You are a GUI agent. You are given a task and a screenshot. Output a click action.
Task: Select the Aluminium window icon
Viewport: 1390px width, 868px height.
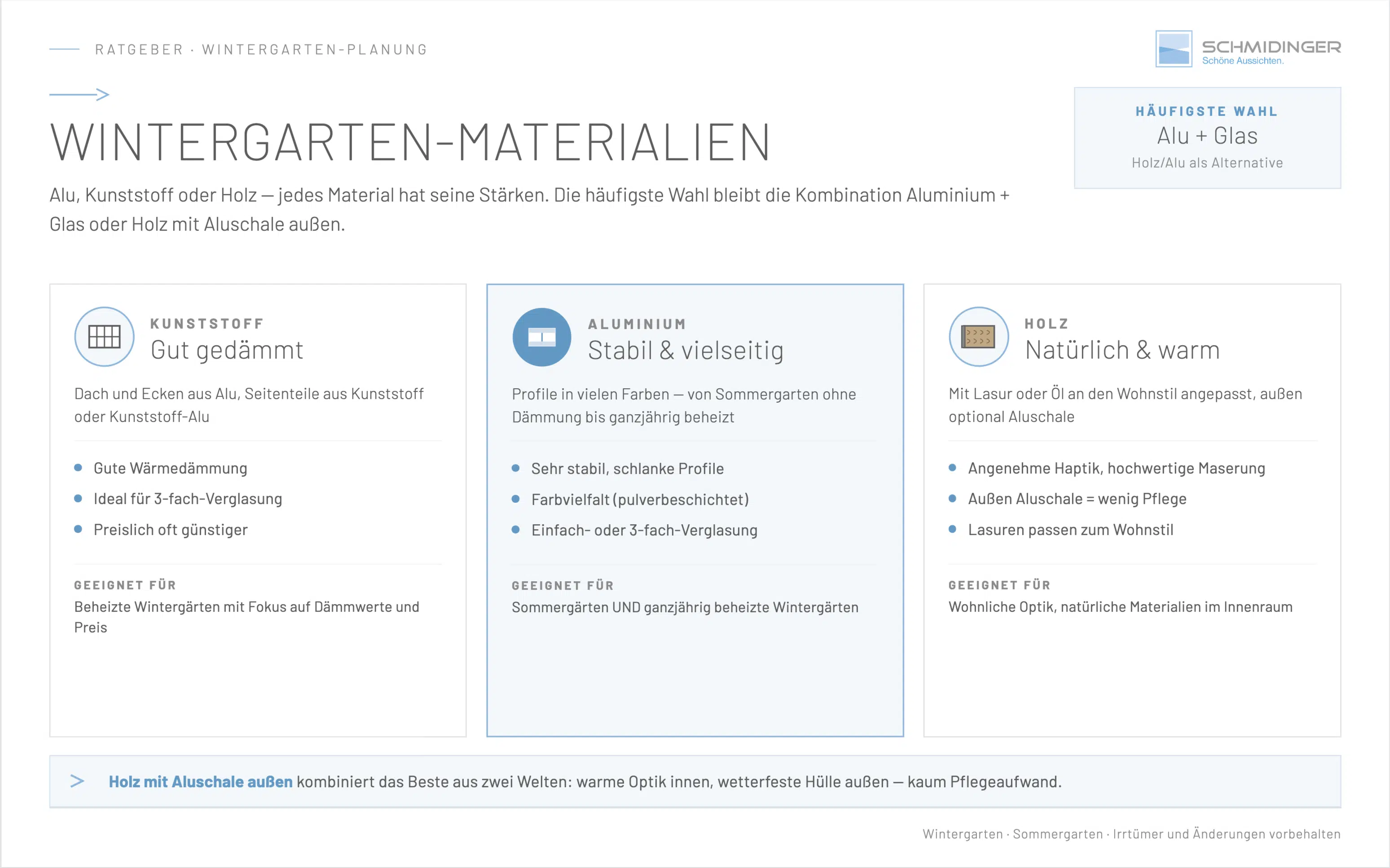click(x=541, y=337)
